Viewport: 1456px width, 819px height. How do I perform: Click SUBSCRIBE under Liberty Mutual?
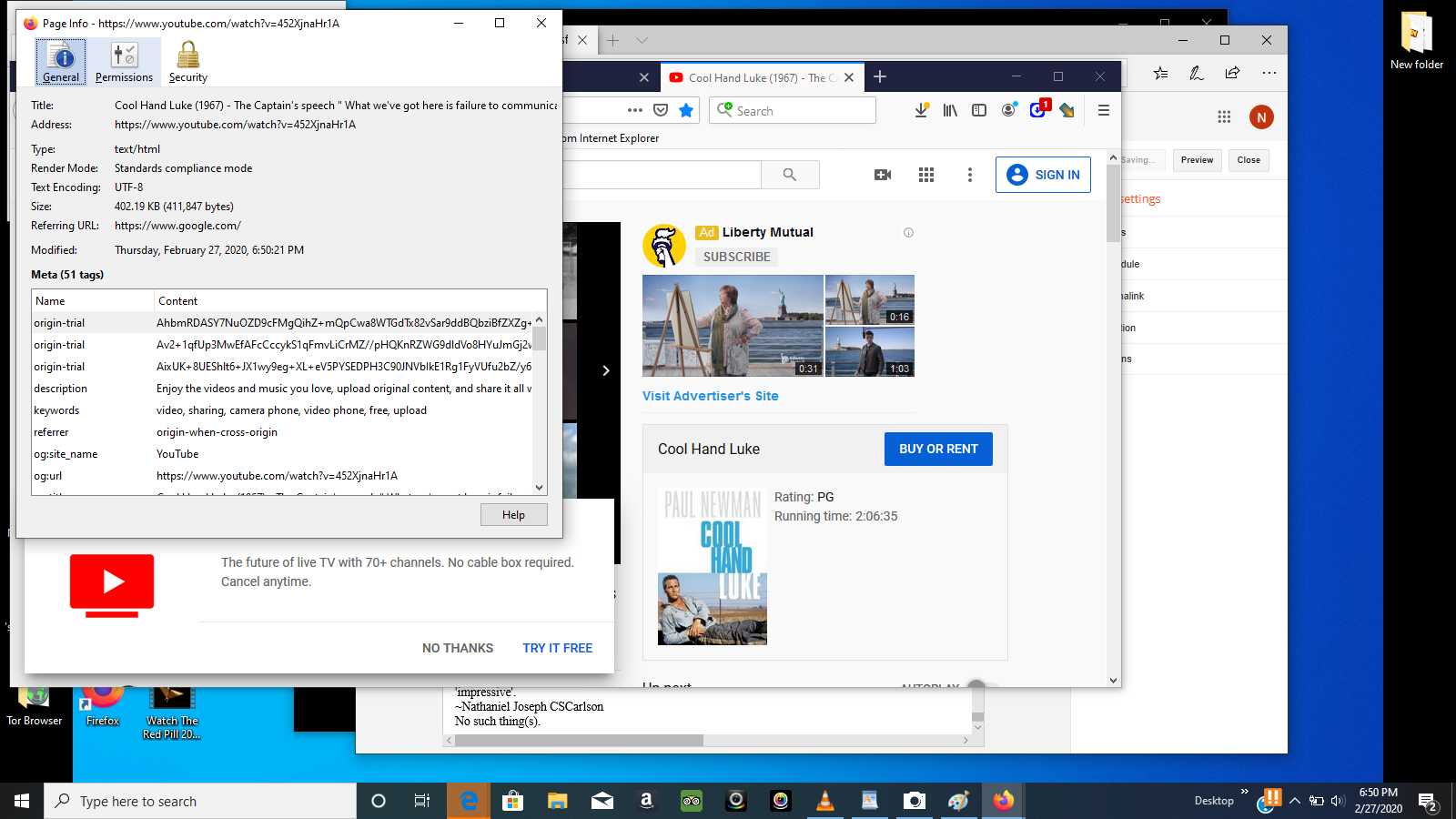coord(737,257)
